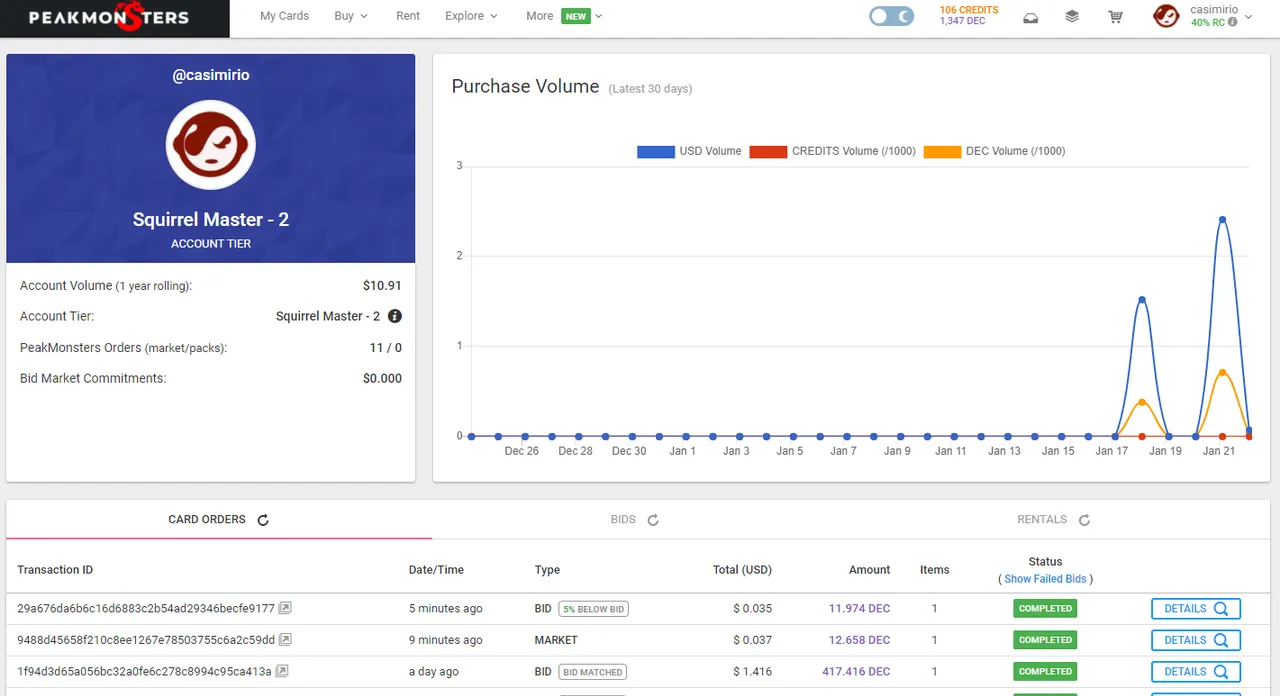Click the $10.91 account volume value

tap(382, 286)
